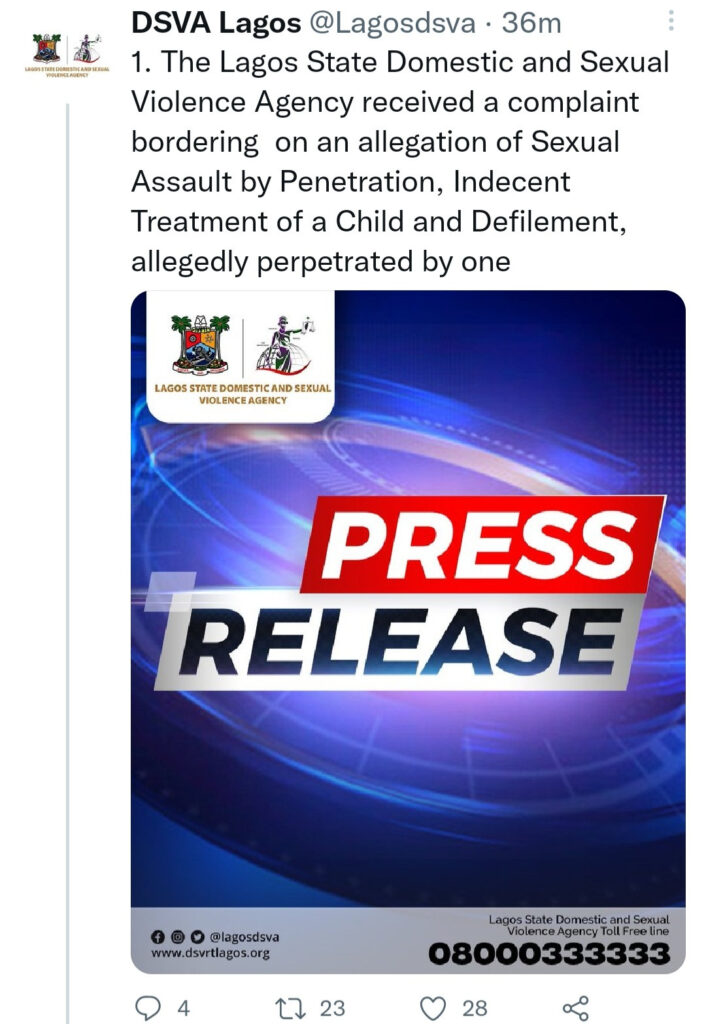This screenshot has height=1024, width=706.
Task: Click the DSVA Lagos display name
Action: tap(216, 23)
